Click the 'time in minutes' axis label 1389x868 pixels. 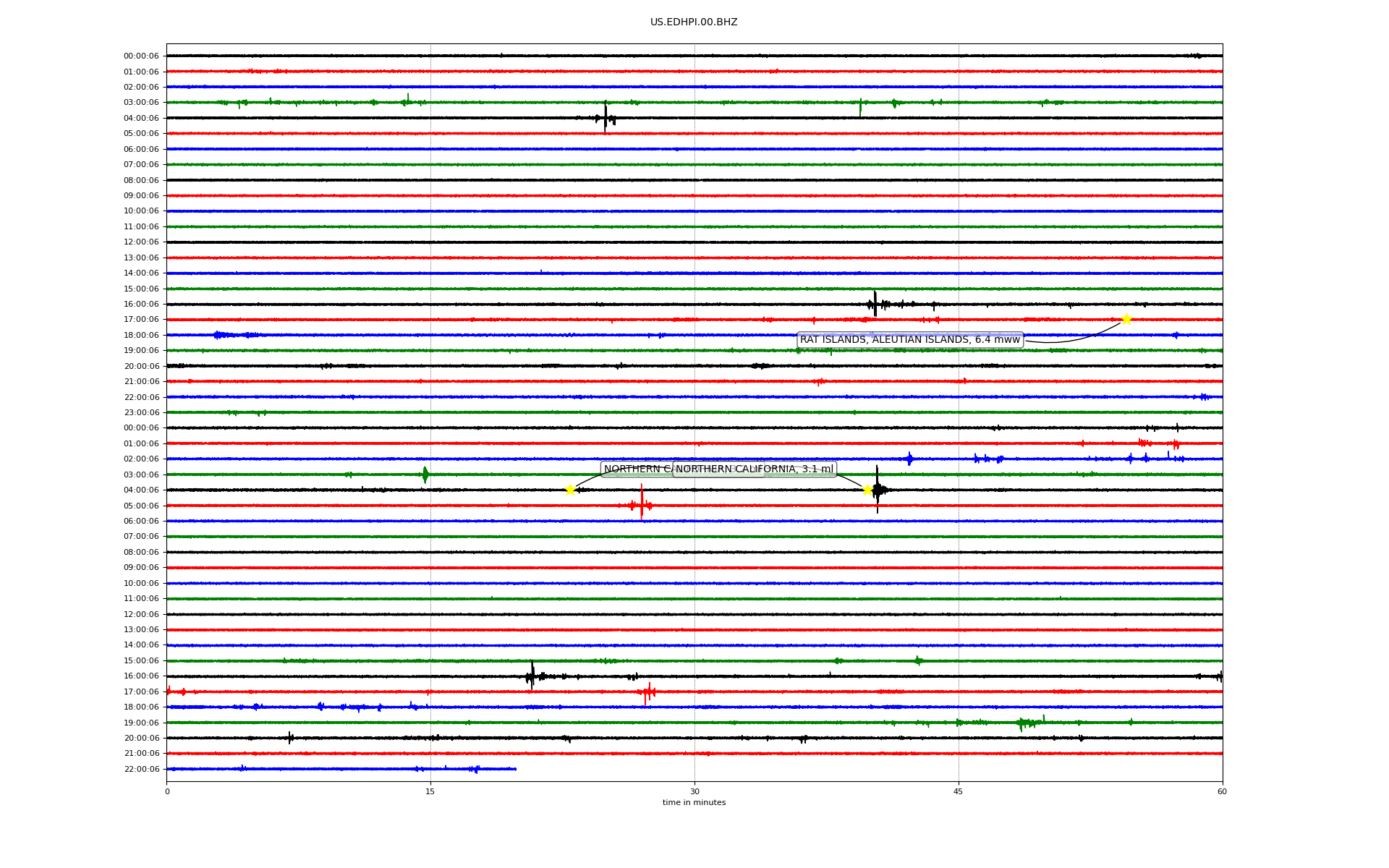pyautogui.click(x=694, y=802)
